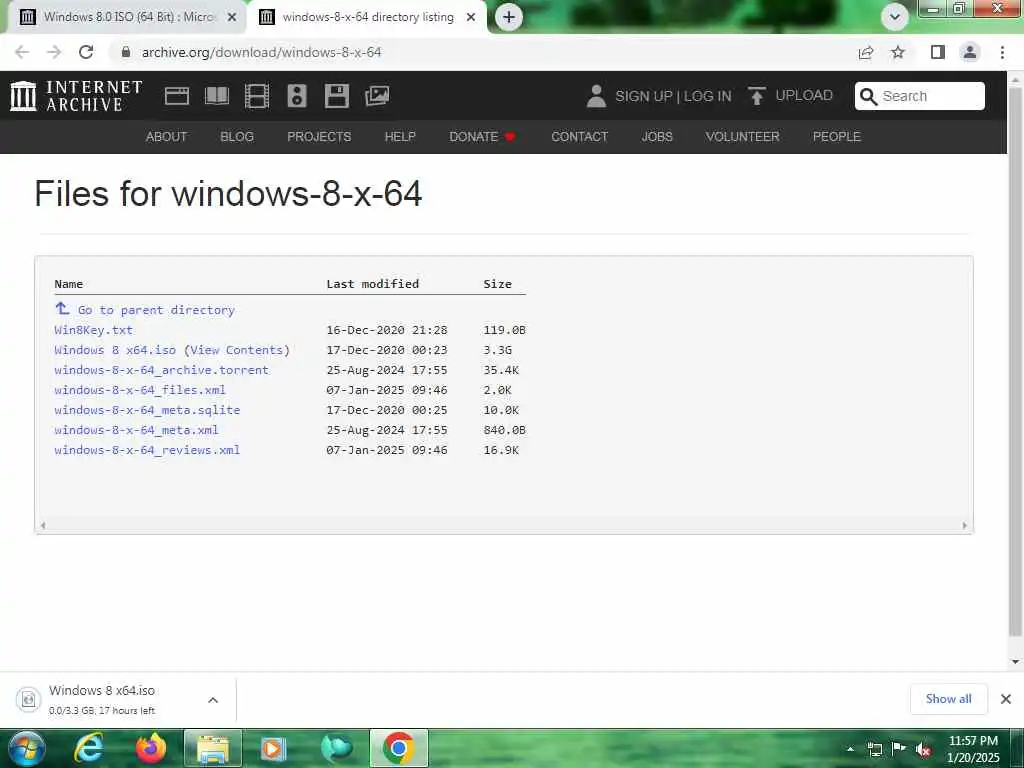This screenshot has height=768, width=1024.
Task: Switch to the Windows 8.0 ISO (64 Bit) tab
Action: (x=127, y=17)
